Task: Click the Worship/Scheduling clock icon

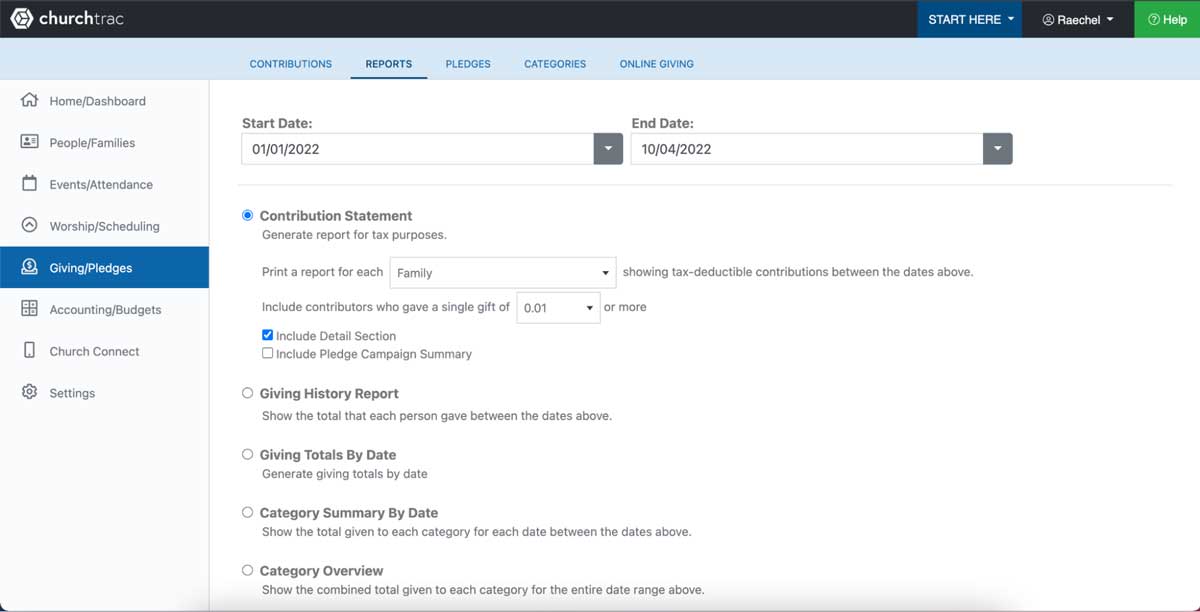Action: click(30, 226)
